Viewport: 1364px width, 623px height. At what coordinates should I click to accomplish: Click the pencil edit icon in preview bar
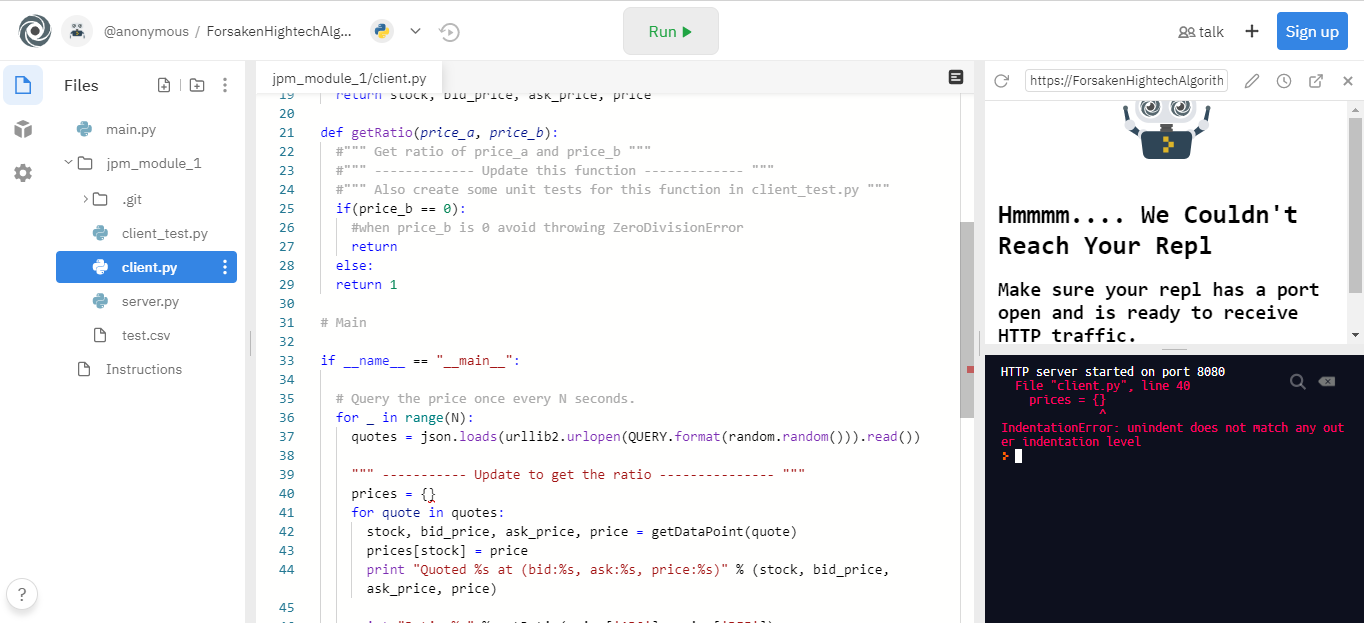[x=1252, y=81]
